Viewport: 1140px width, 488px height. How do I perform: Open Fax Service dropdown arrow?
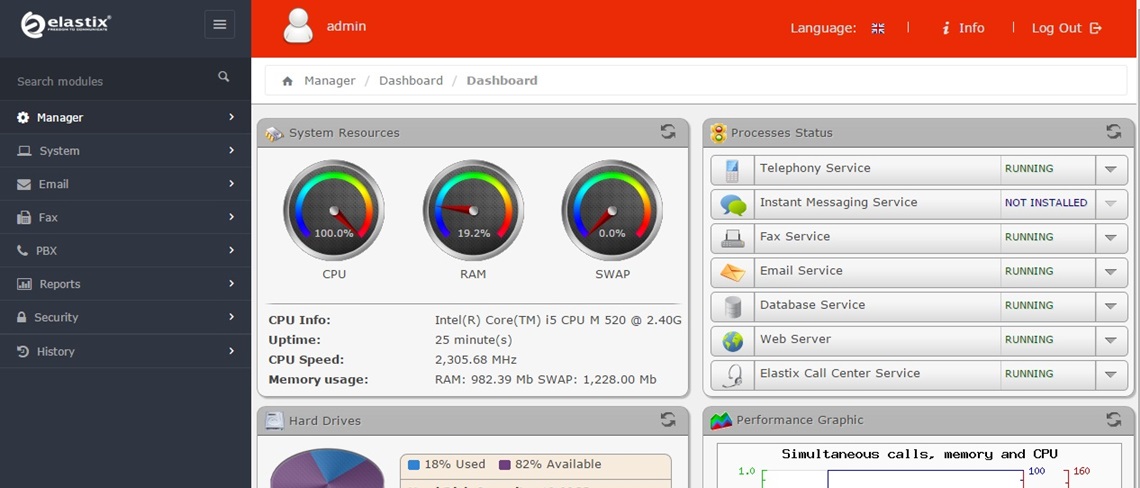pyautogui.click(x=1110, y=238)
